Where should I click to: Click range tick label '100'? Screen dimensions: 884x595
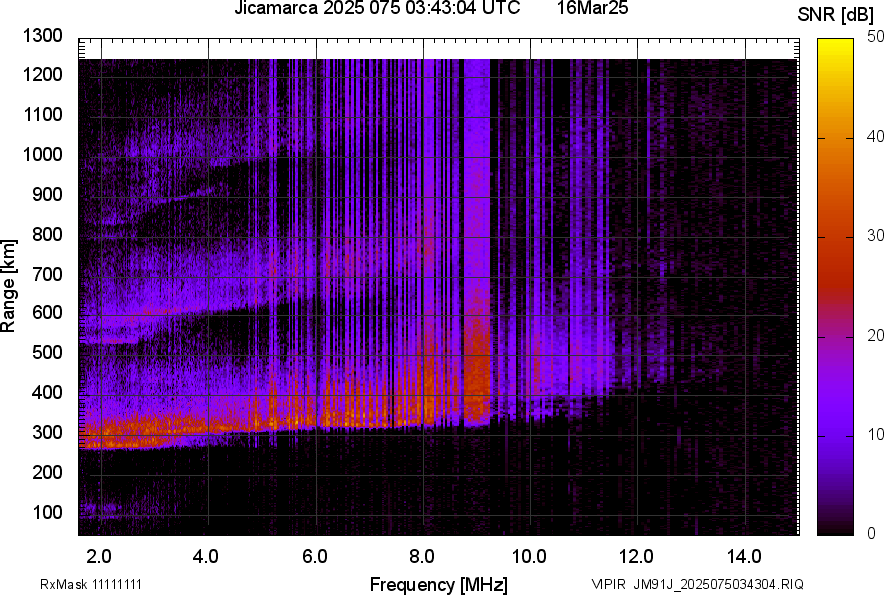coord(47,513)
